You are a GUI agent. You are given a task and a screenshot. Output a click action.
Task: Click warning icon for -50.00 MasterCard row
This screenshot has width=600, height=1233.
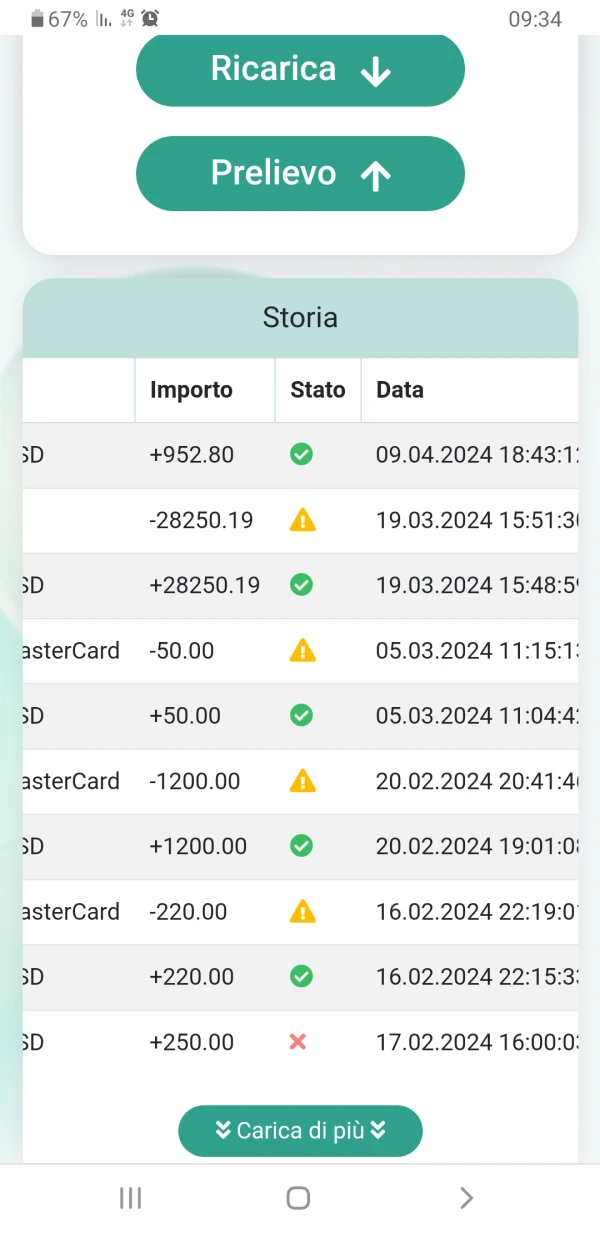(302, 651)
